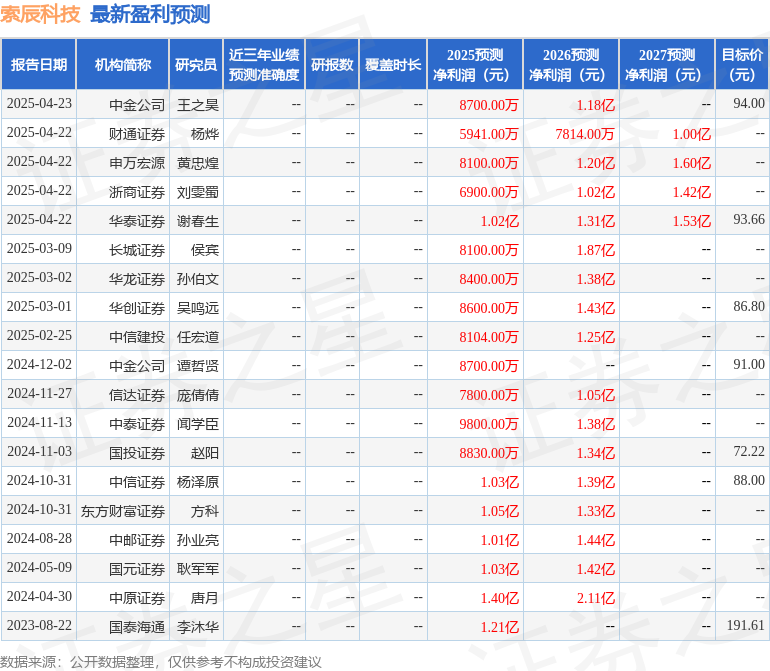Click the 研报数 column header
The width and height of the screenshot is (770, 671).
(x=332, y=64)
